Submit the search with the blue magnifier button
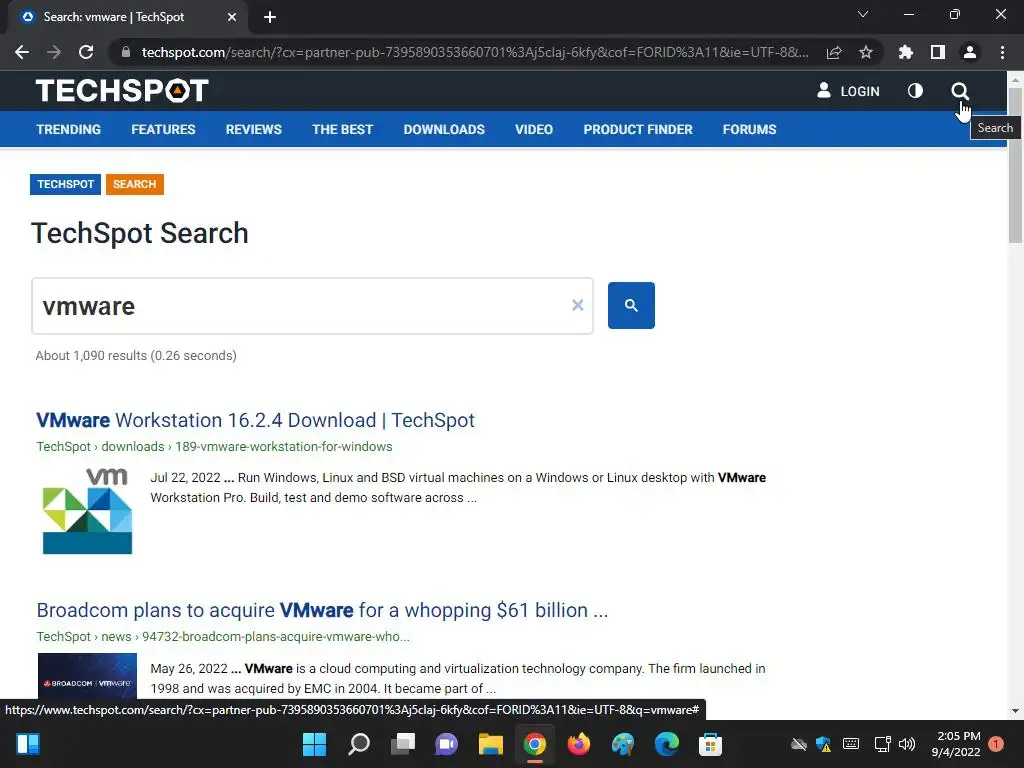 631,306
